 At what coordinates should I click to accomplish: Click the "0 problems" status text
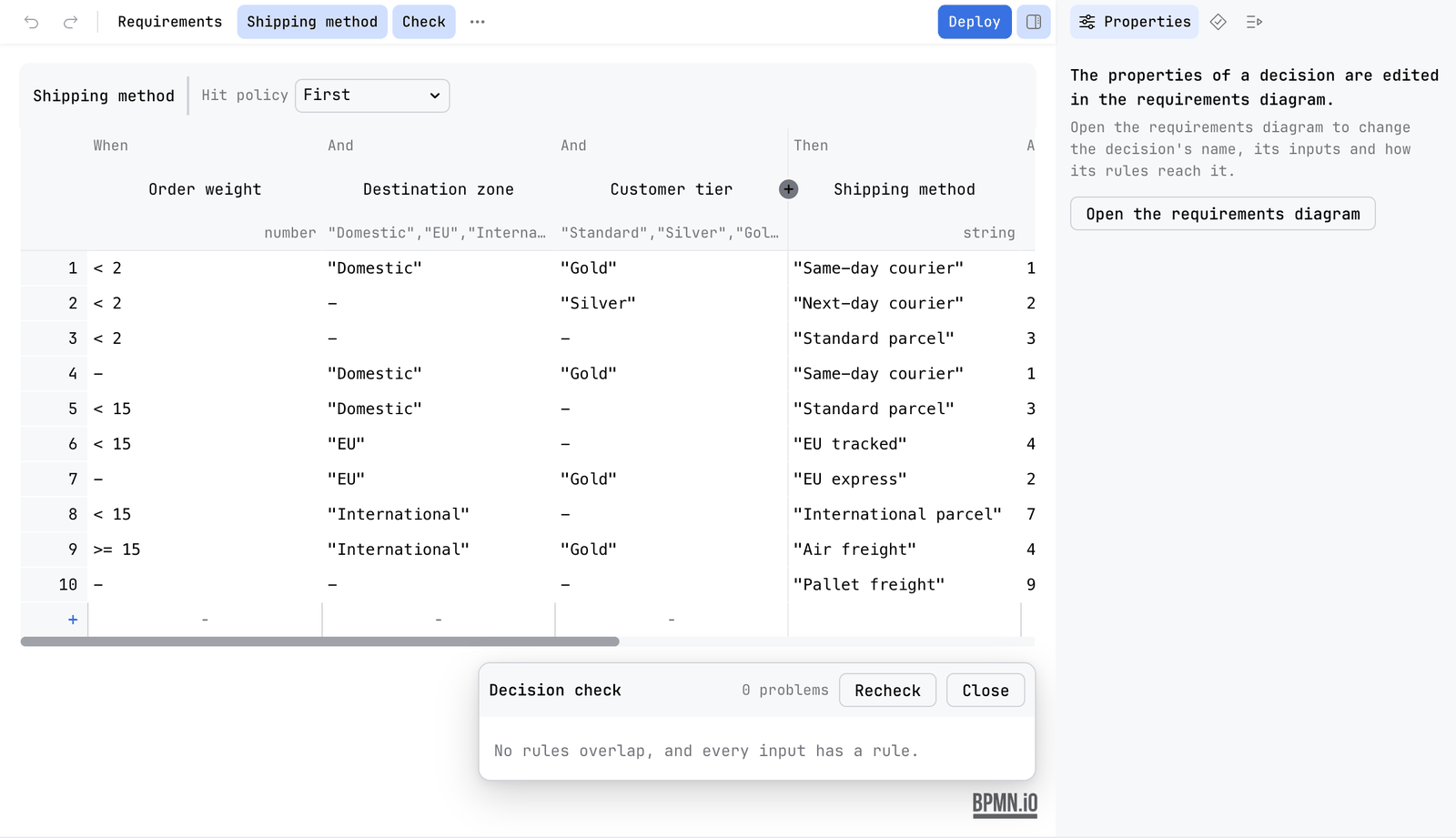(785, 691)
